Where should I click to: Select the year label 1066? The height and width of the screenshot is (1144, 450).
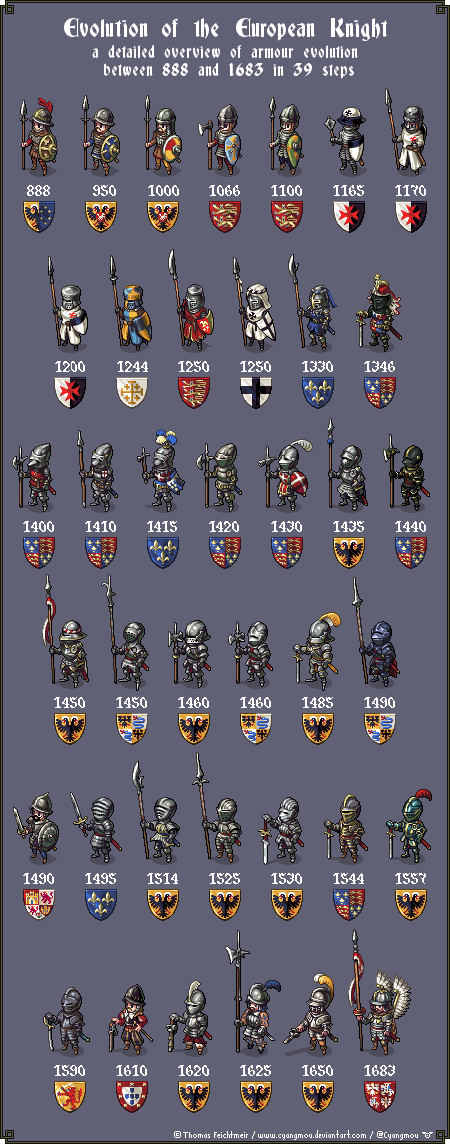tap(225, 191)
